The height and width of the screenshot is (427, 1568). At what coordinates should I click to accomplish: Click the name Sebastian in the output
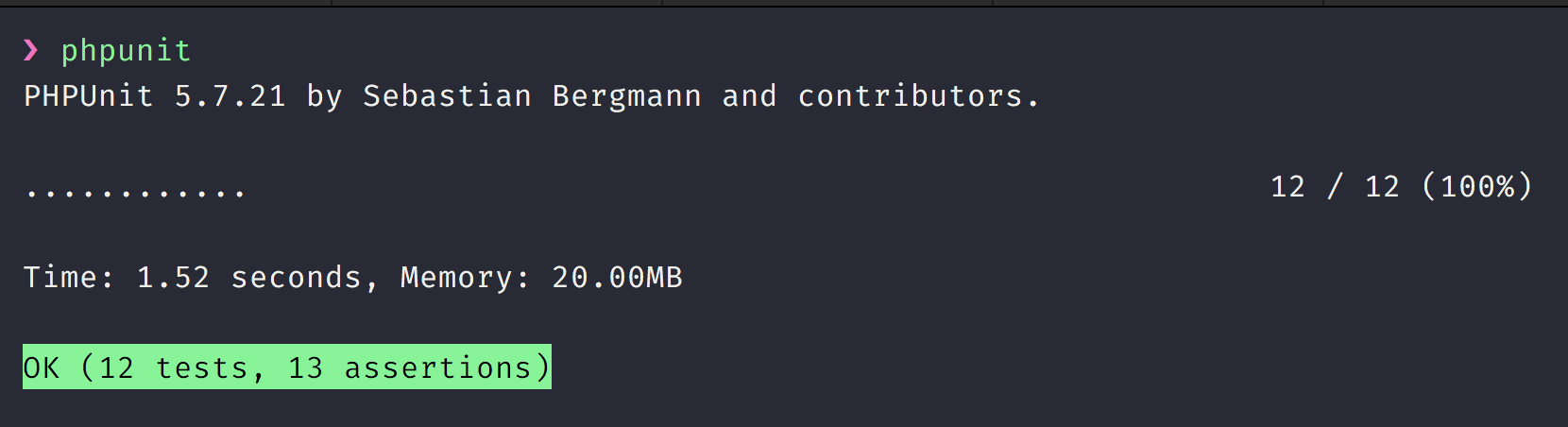coord(447,95)
